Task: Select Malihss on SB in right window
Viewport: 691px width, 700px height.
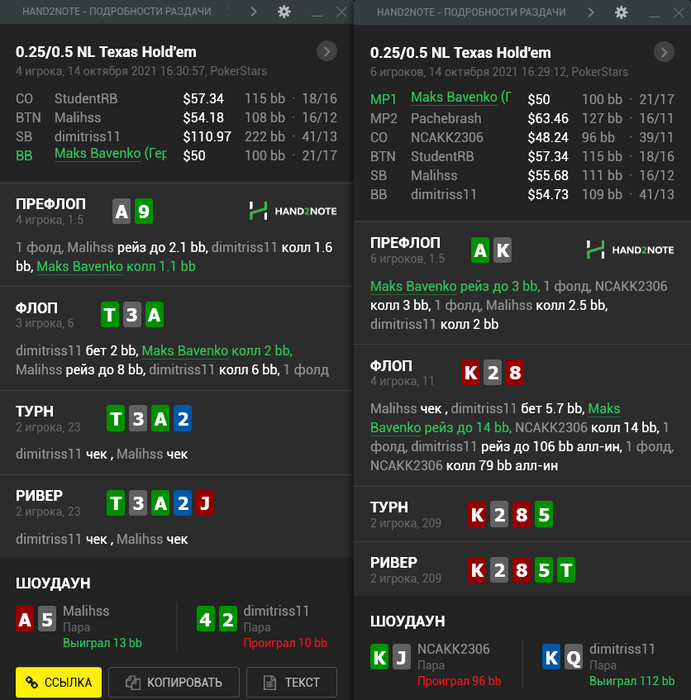Action: (x=434, y=175)
